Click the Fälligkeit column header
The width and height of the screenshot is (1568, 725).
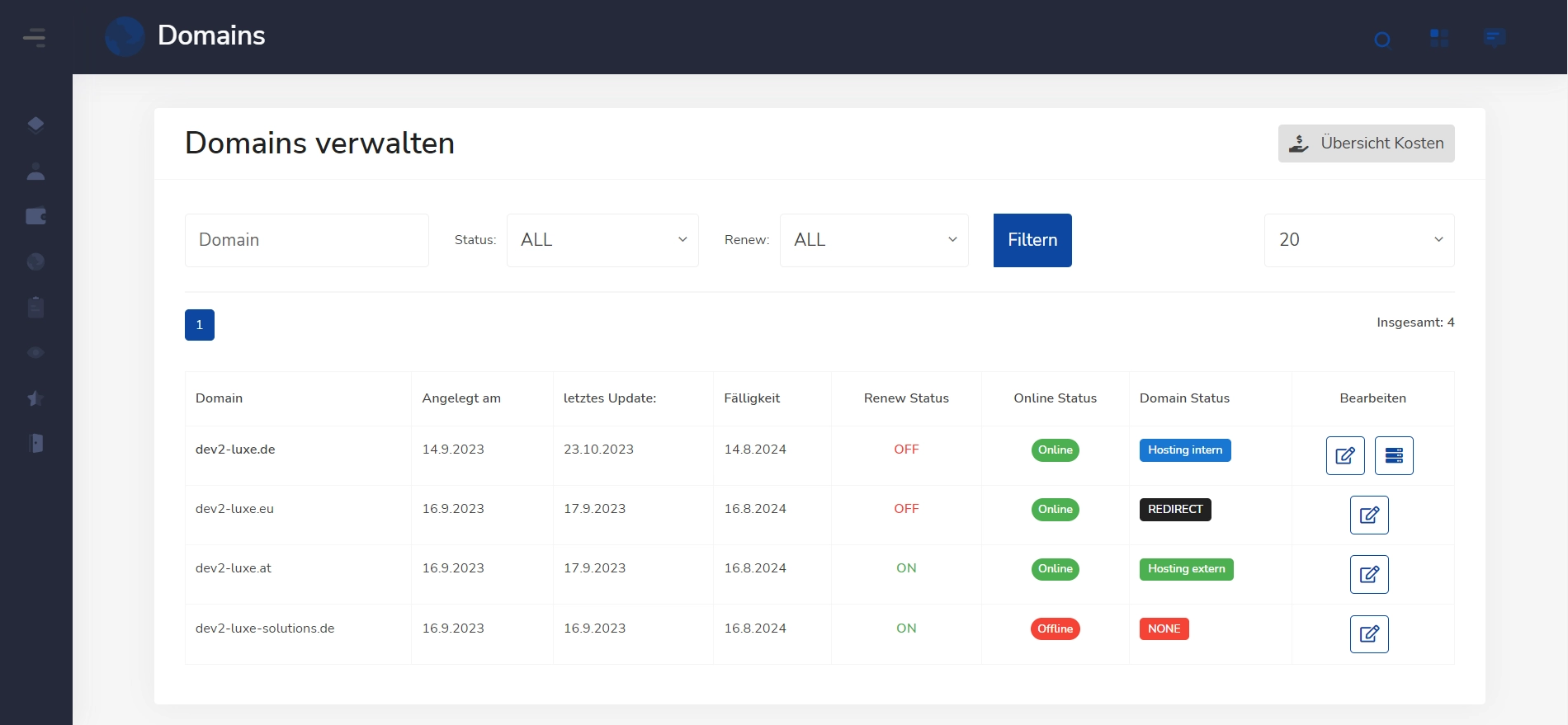(x=752, y=398)
